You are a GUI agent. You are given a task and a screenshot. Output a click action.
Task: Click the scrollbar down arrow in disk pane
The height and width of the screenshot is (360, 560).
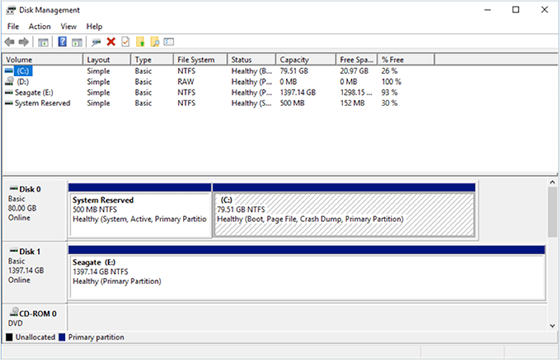click(x=552, y=325)
